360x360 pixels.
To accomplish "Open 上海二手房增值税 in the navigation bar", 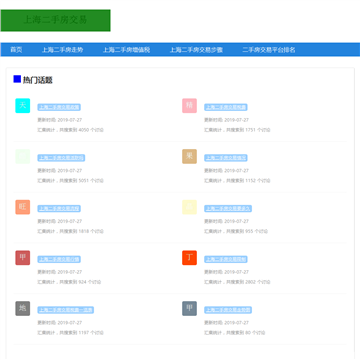I will click(x=126, y=50).
